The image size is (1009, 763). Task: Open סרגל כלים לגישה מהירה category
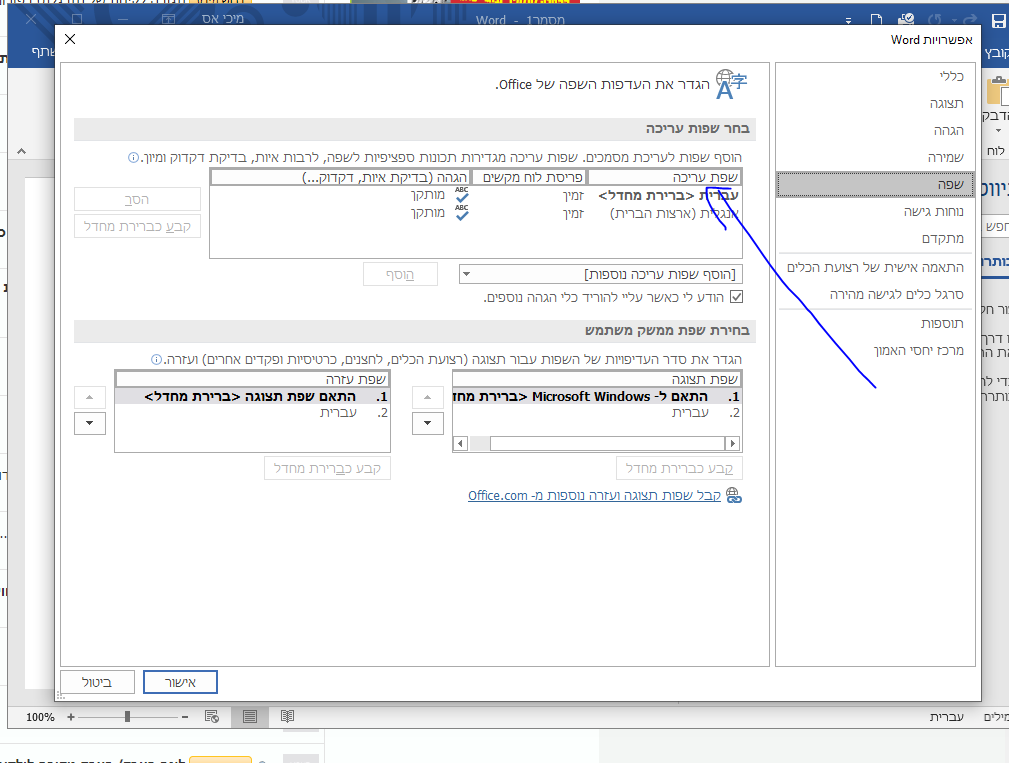[x=875, y=295]
